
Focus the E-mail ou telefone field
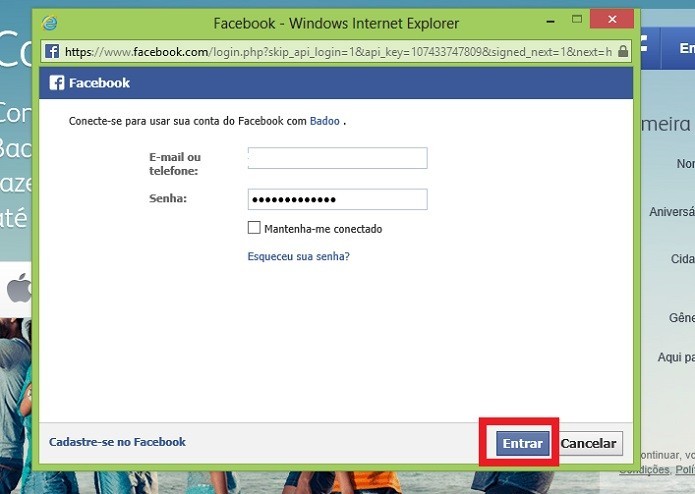(338, 158)
